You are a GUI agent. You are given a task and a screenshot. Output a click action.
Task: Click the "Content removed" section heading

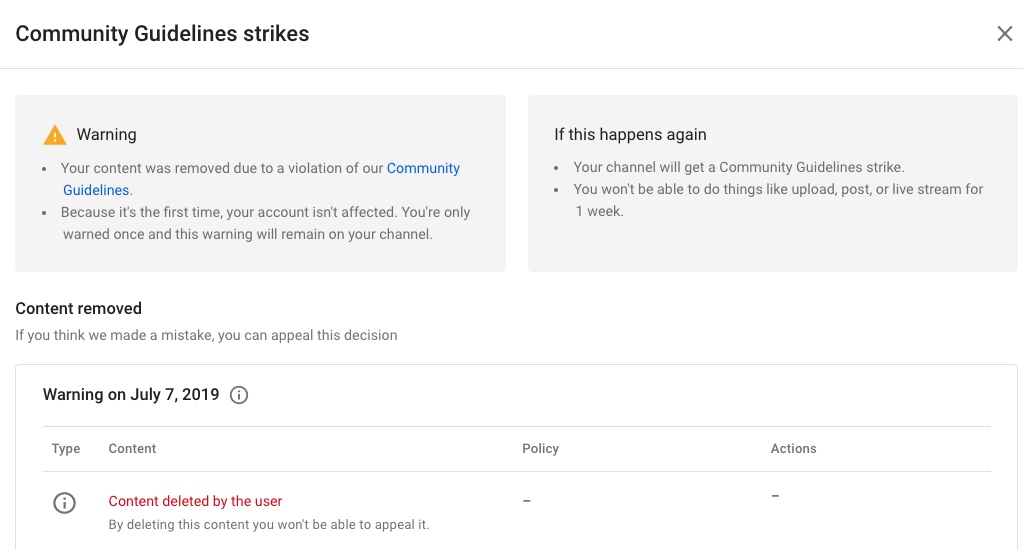79,309
